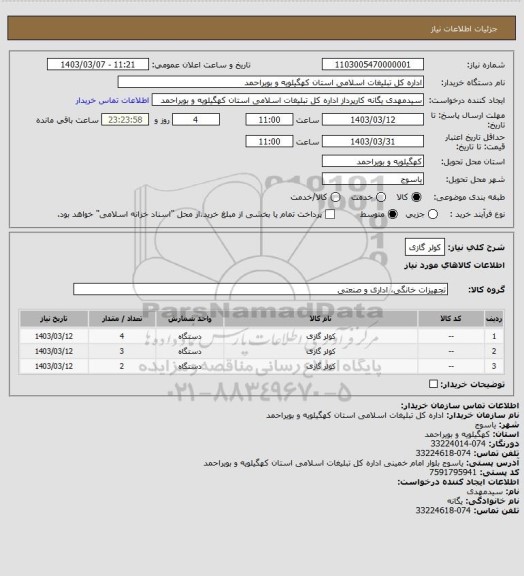This screenshot has height=576, width=524.
Task: Click the کولر گازی general description box
Action: 425,247
